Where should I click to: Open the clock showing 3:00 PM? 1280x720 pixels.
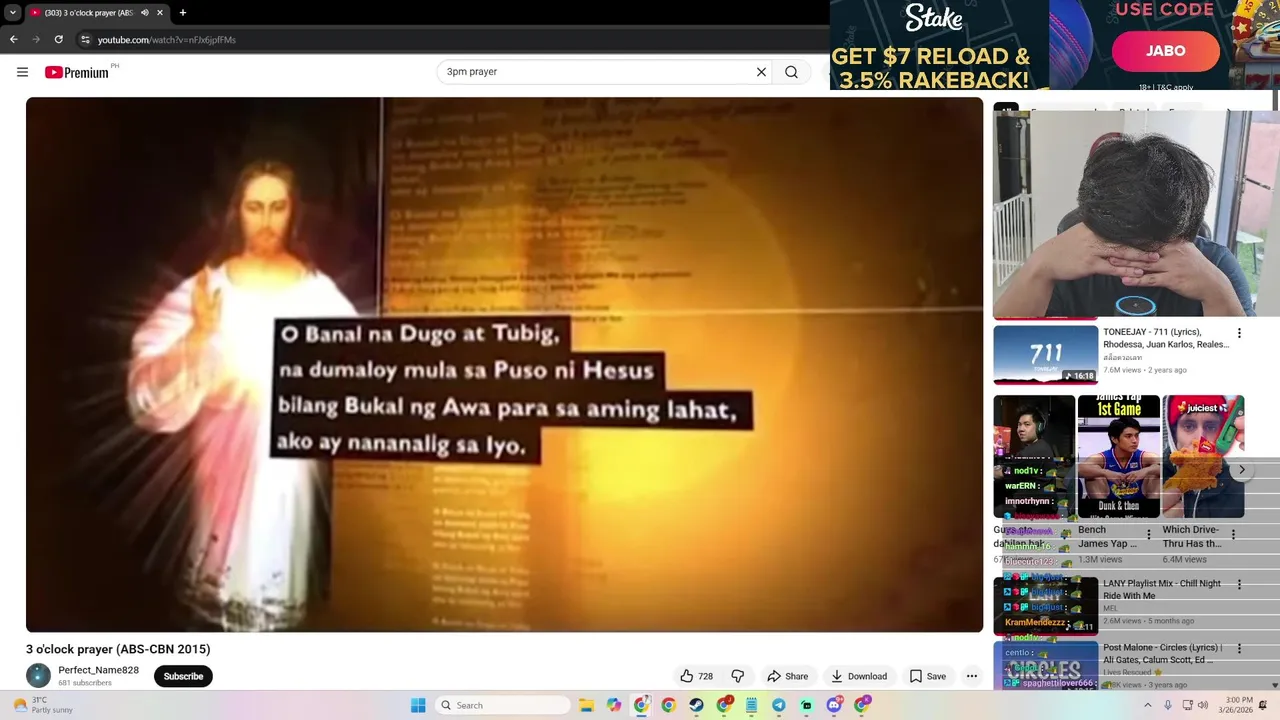[x=1238, y=705]
